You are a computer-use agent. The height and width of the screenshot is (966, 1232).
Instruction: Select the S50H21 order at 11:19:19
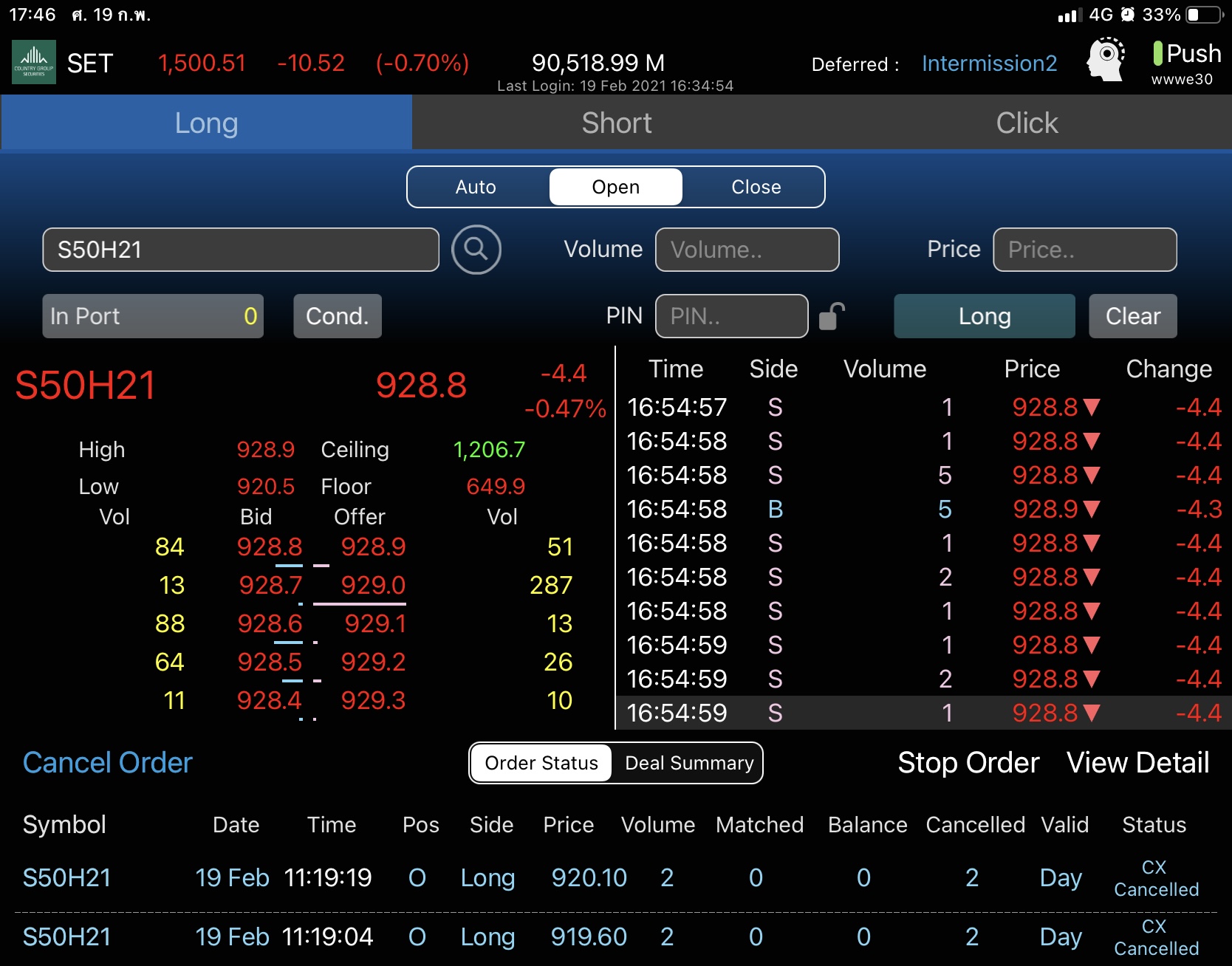pyautogui.click(x=616, y=877)
